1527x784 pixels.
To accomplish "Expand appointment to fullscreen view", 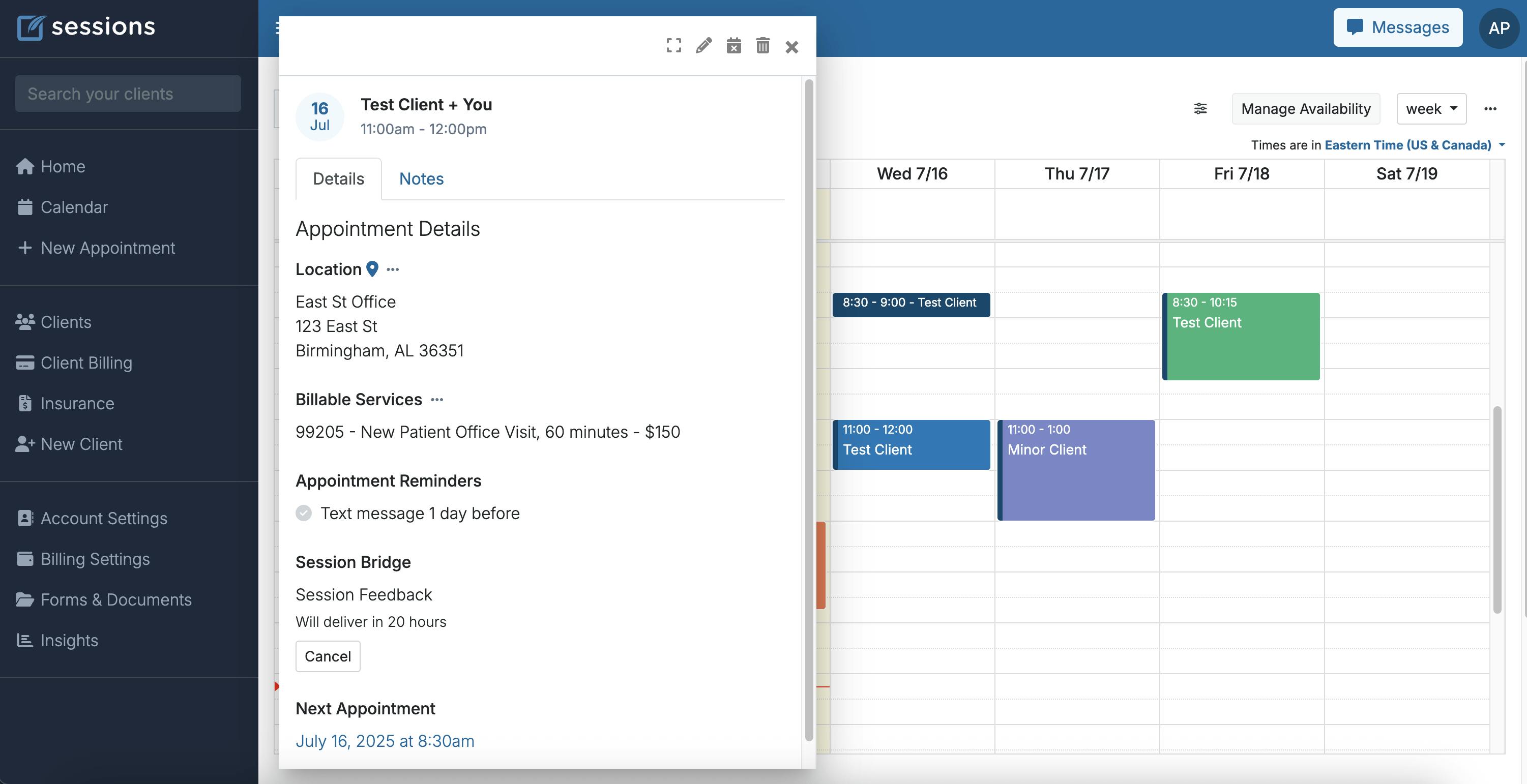I will [x=674, y=46].
